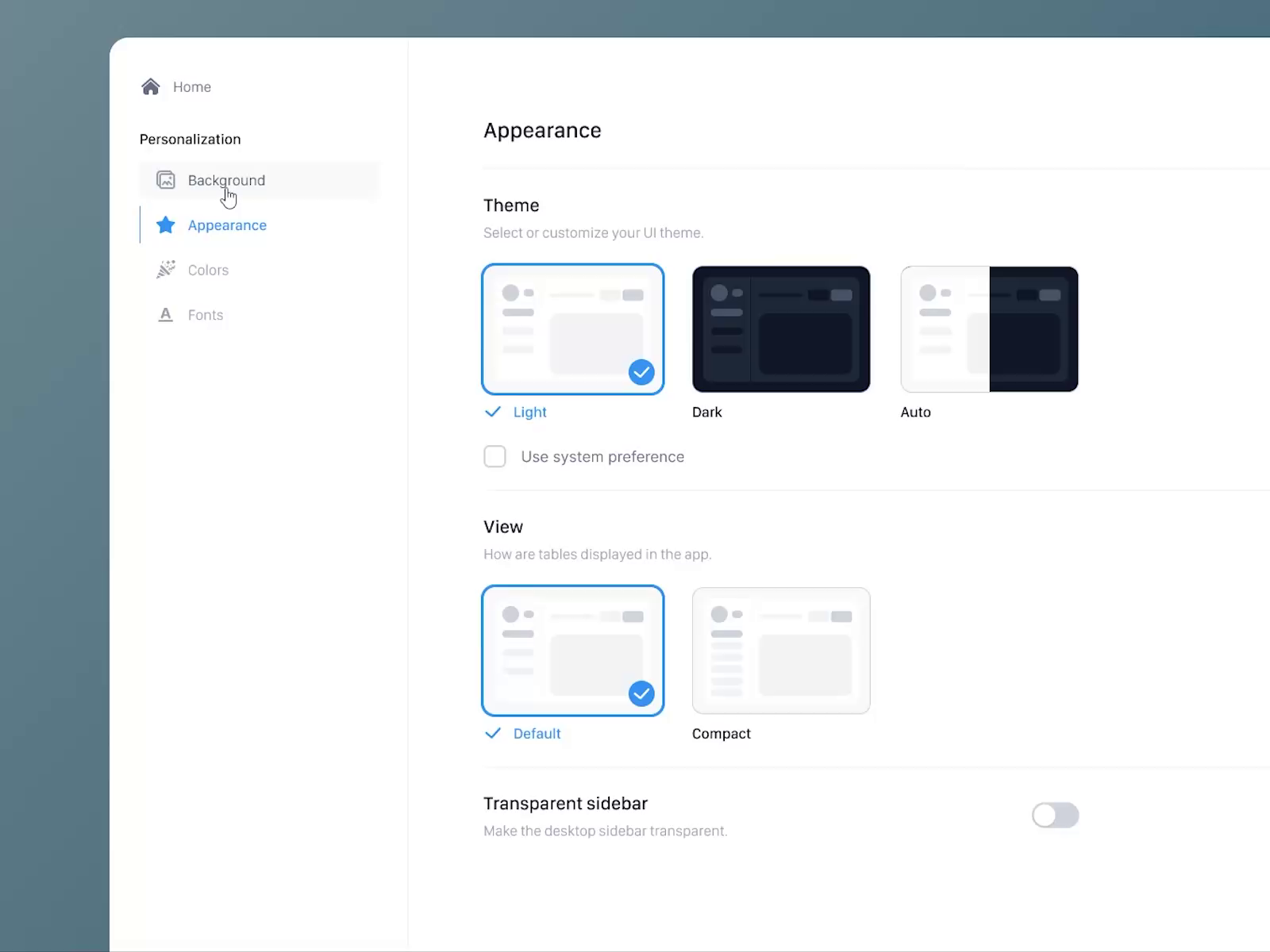Toggle the Transparent sidebar switch on
Image resolution: width=1270 pixels, height=952 pixels.
pyautogui.click(x=1056, y=816)
